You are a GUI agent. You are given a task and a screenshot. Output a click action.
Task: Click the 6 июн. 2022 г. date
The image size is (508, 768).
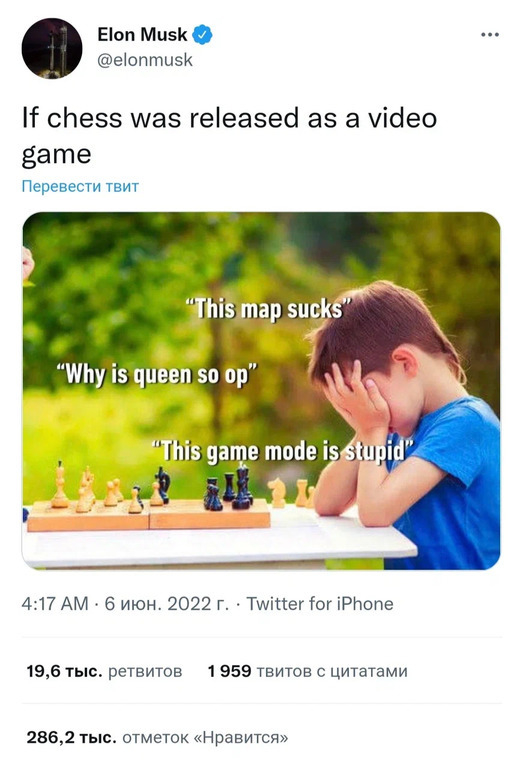167,603
